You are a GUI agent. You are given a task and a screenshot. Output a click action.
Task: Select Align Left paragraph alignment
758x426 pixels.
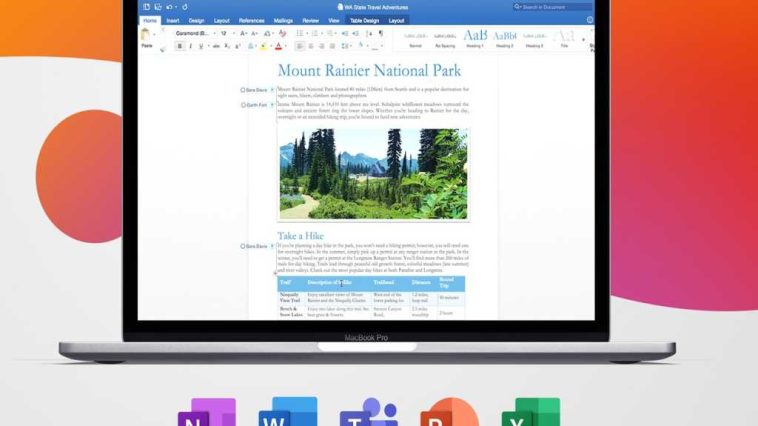pos(300,46)
